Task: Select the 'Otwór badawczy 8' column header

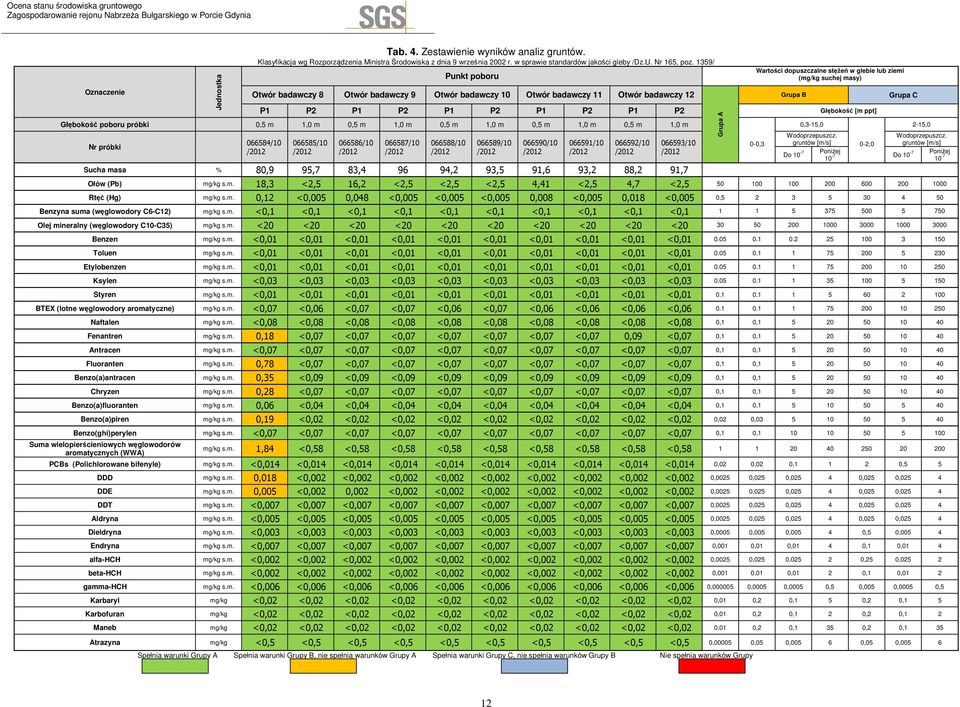Action: (288, 95)
